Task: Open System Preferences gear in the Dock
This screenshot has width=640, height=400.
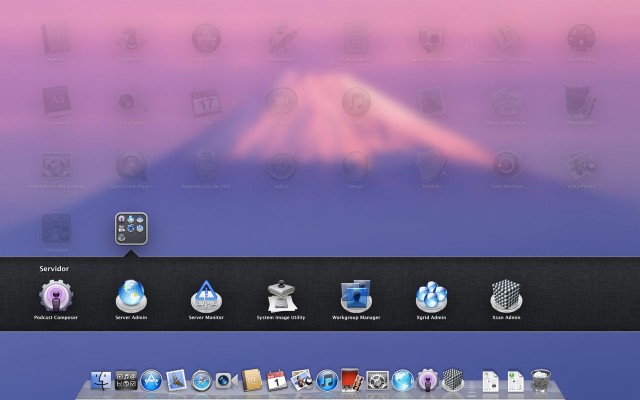Action: click(x=378, y=380)
